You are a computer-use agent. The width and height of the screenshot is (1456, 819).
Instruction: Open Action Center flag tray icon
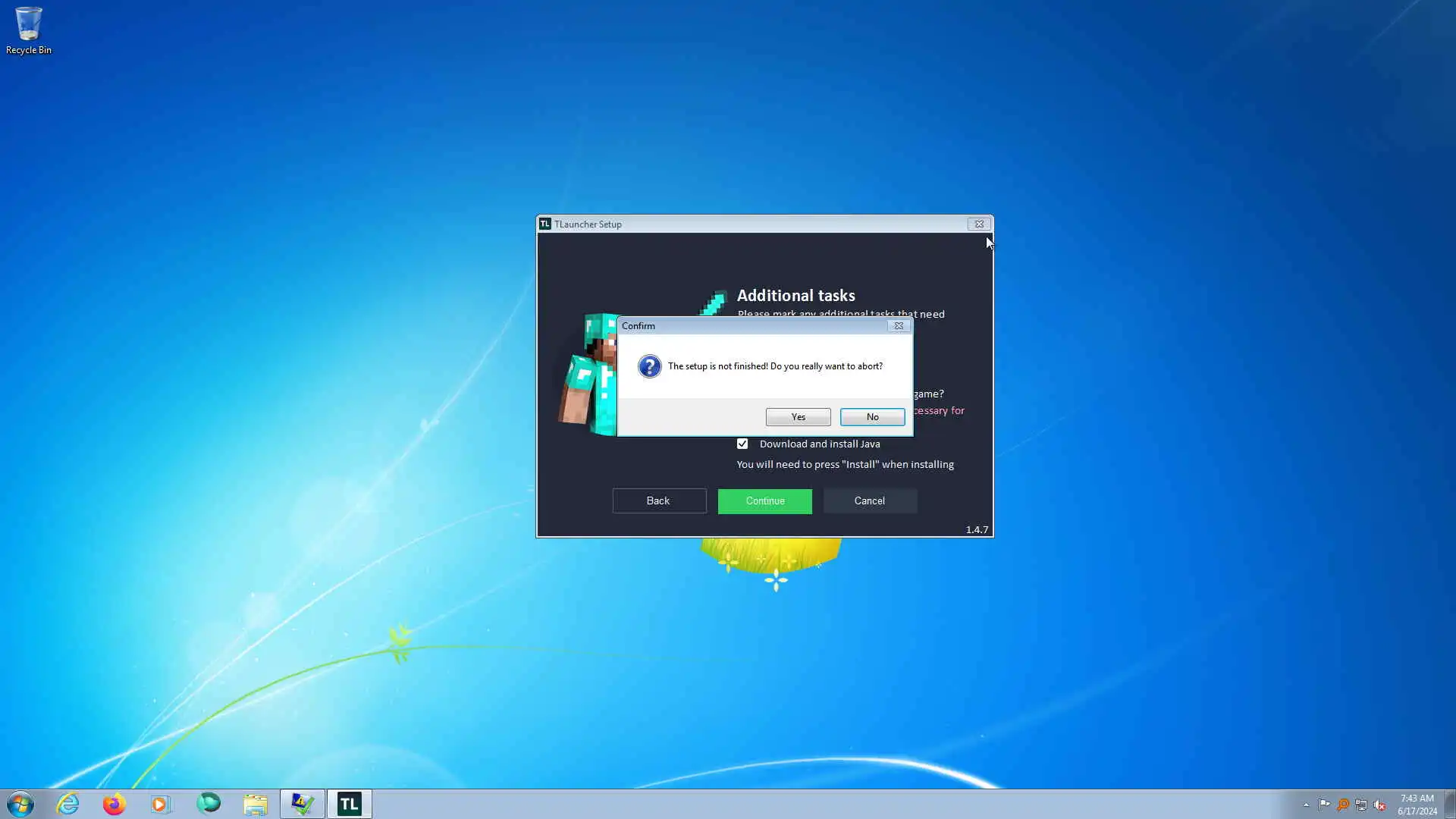pyautogui.click(x=1324, y=805)
